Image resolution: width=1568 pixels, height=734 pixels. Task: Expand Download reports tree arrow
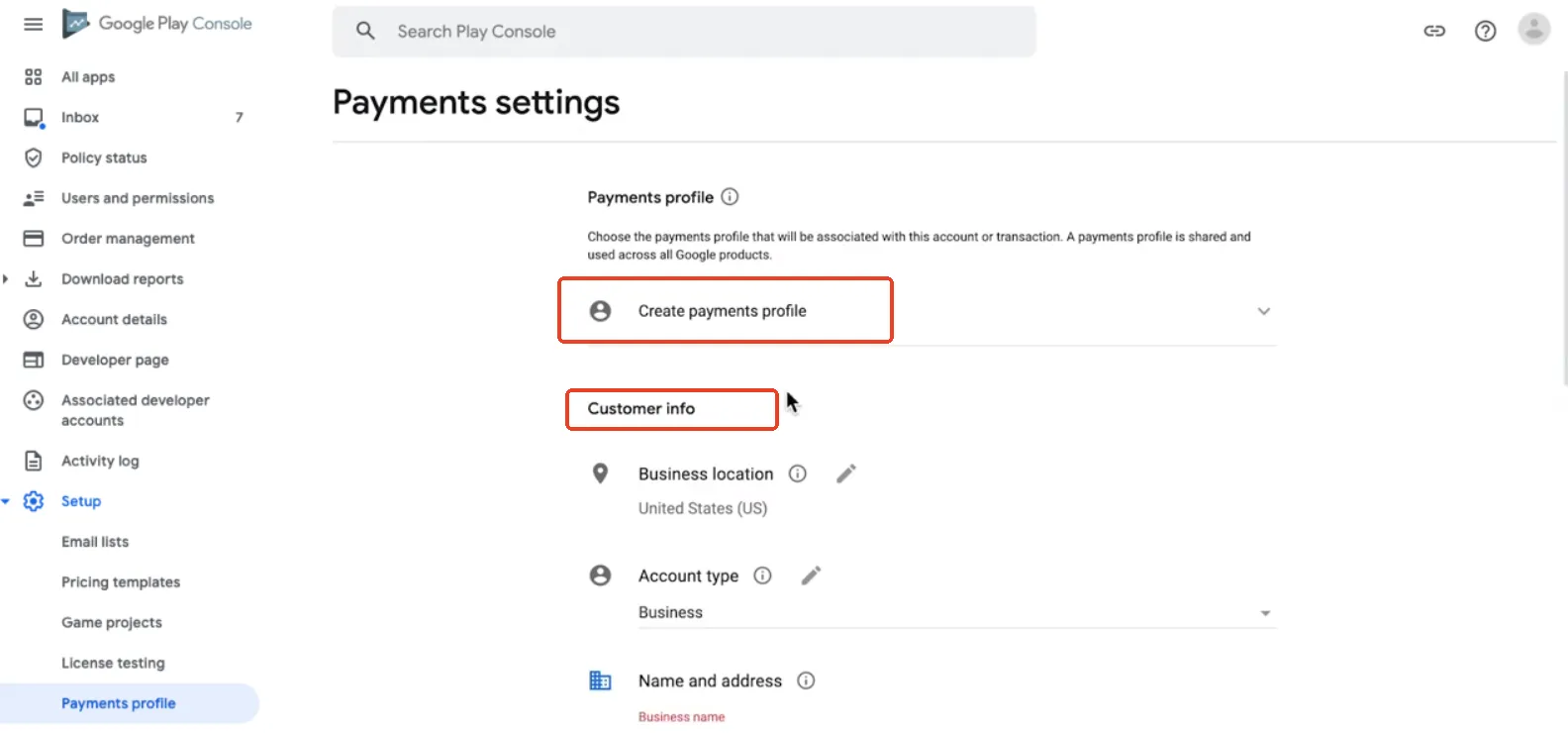pyautogui.click(x=6, y=279)
